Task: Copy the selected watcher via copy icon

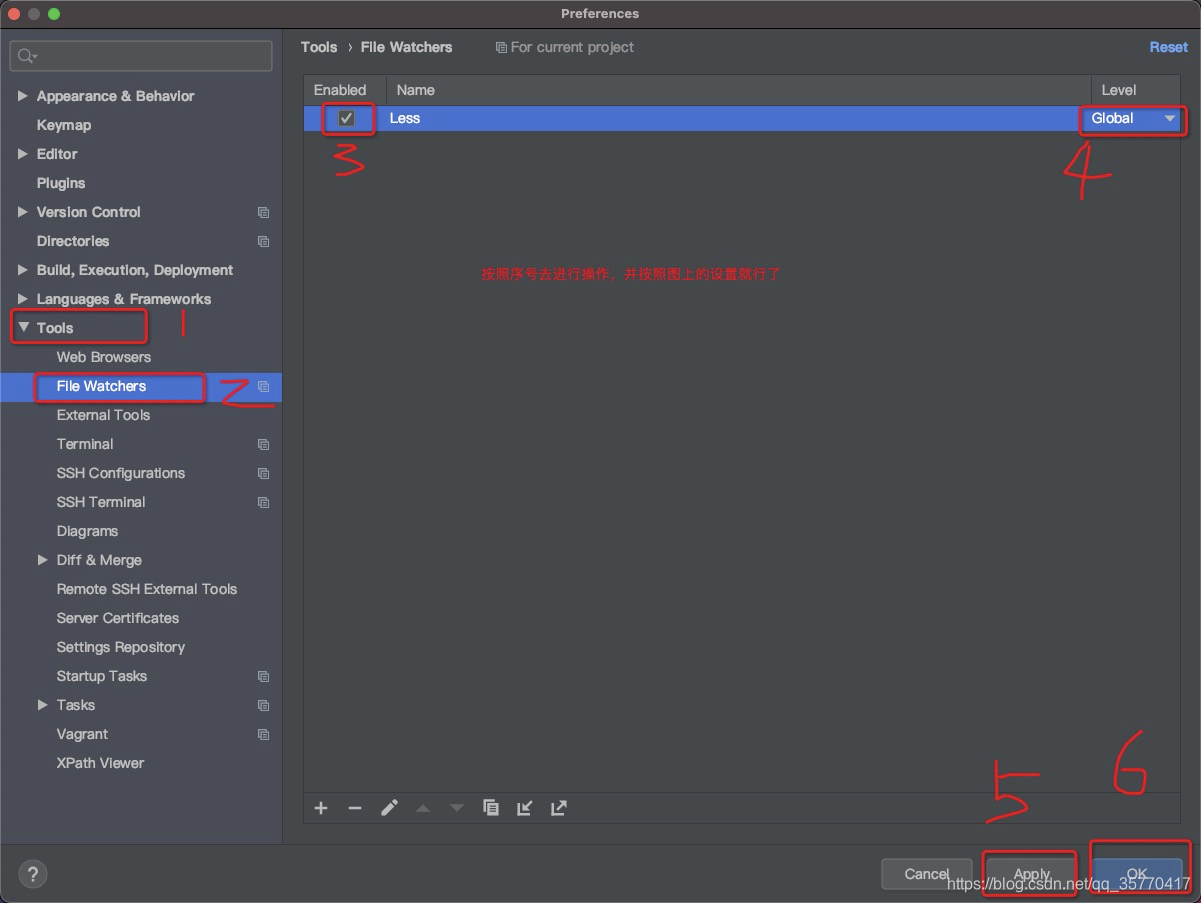Action: (491, 808)
